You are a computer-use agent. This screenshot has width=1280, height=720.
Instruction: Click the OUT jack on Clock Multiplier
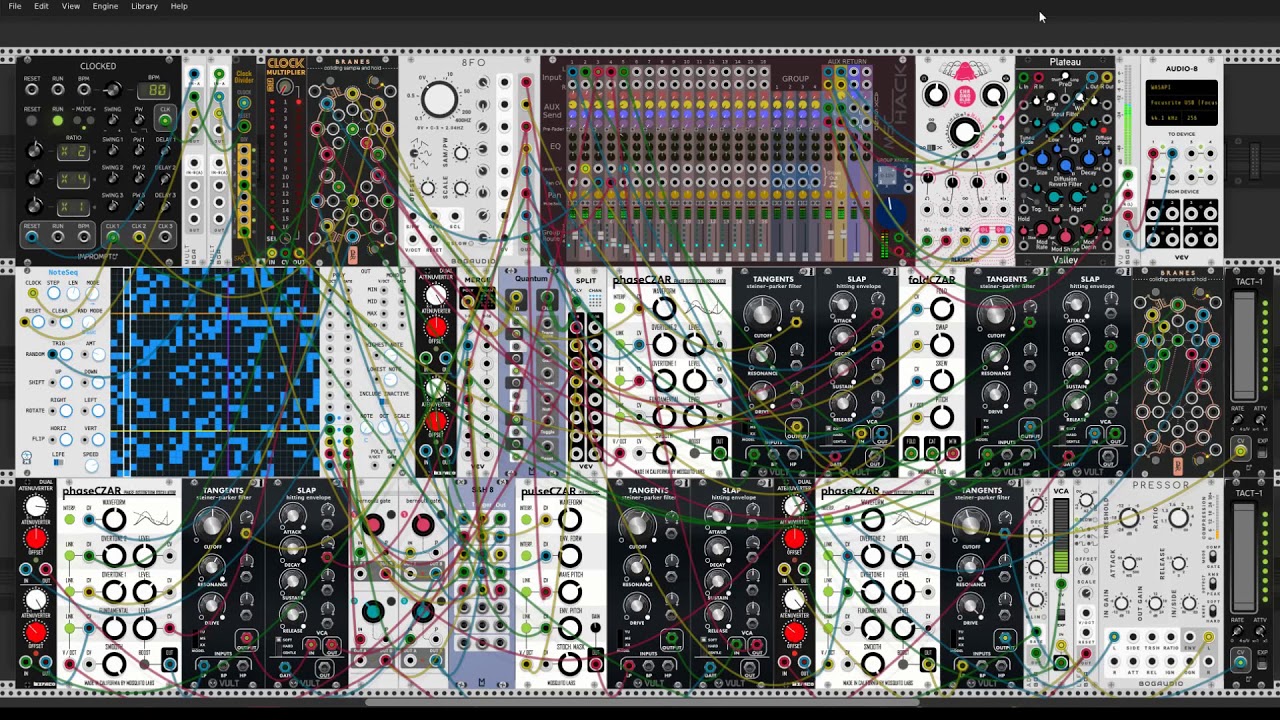(297, 252)
